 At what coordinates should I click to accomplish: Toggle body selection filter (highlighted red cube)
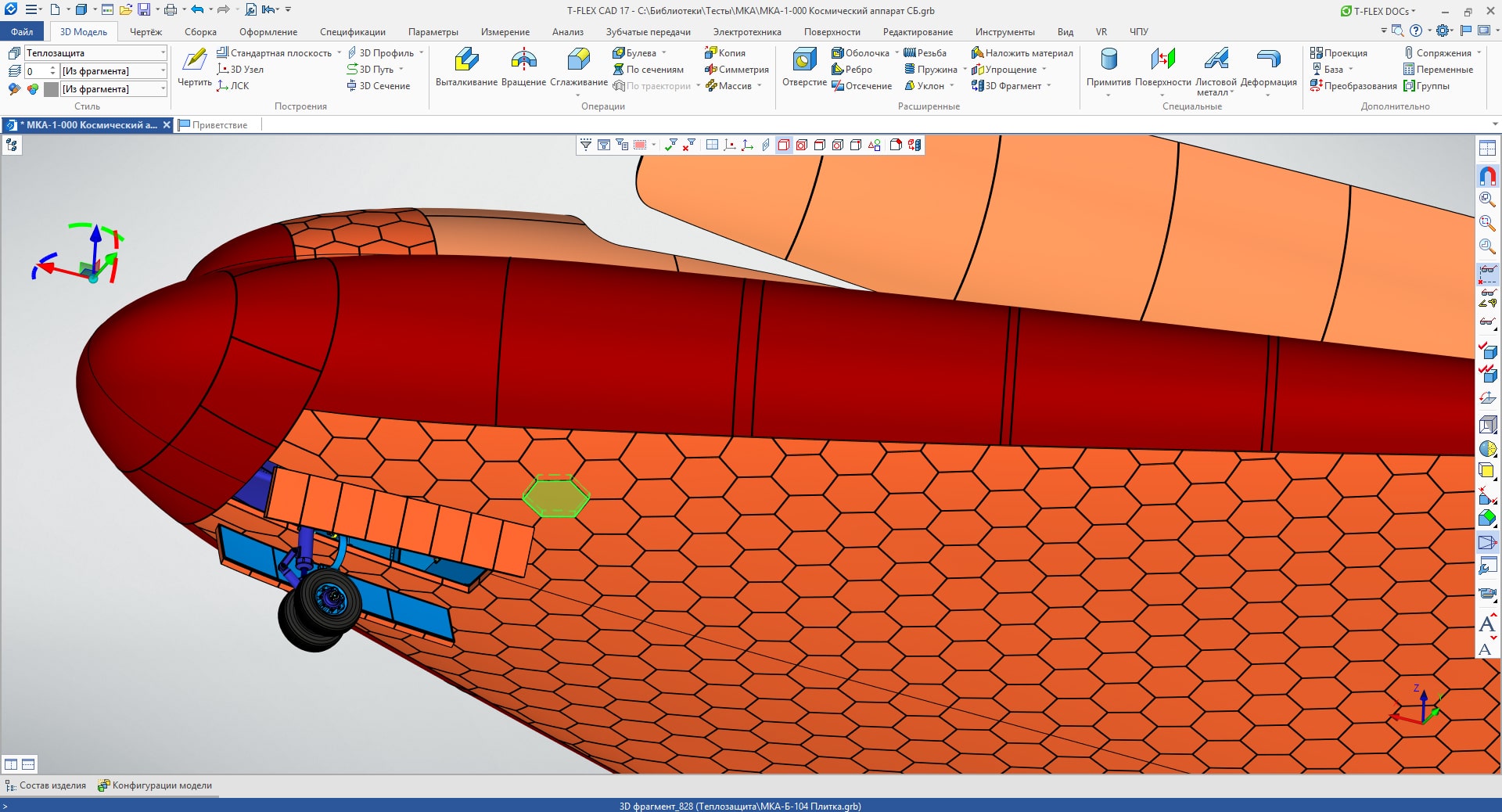coord(784,145)
